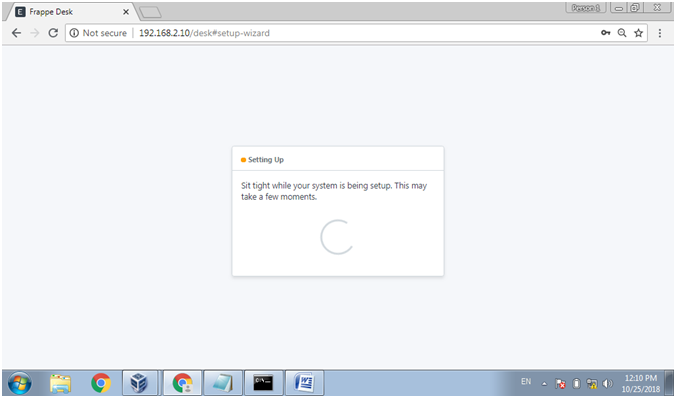Open Chrome's three-dot menu
The width and height of the screenshot is (676, 398).
660,33
